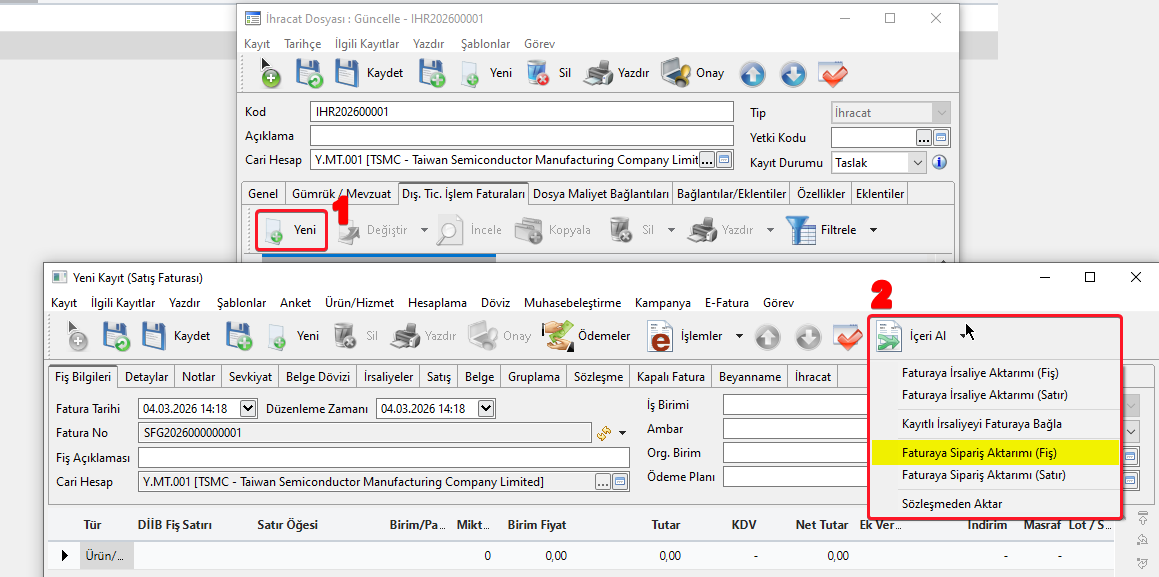Click the İşlemler e-document icon
The image size is (1159, 577).
tap(660, 337)
